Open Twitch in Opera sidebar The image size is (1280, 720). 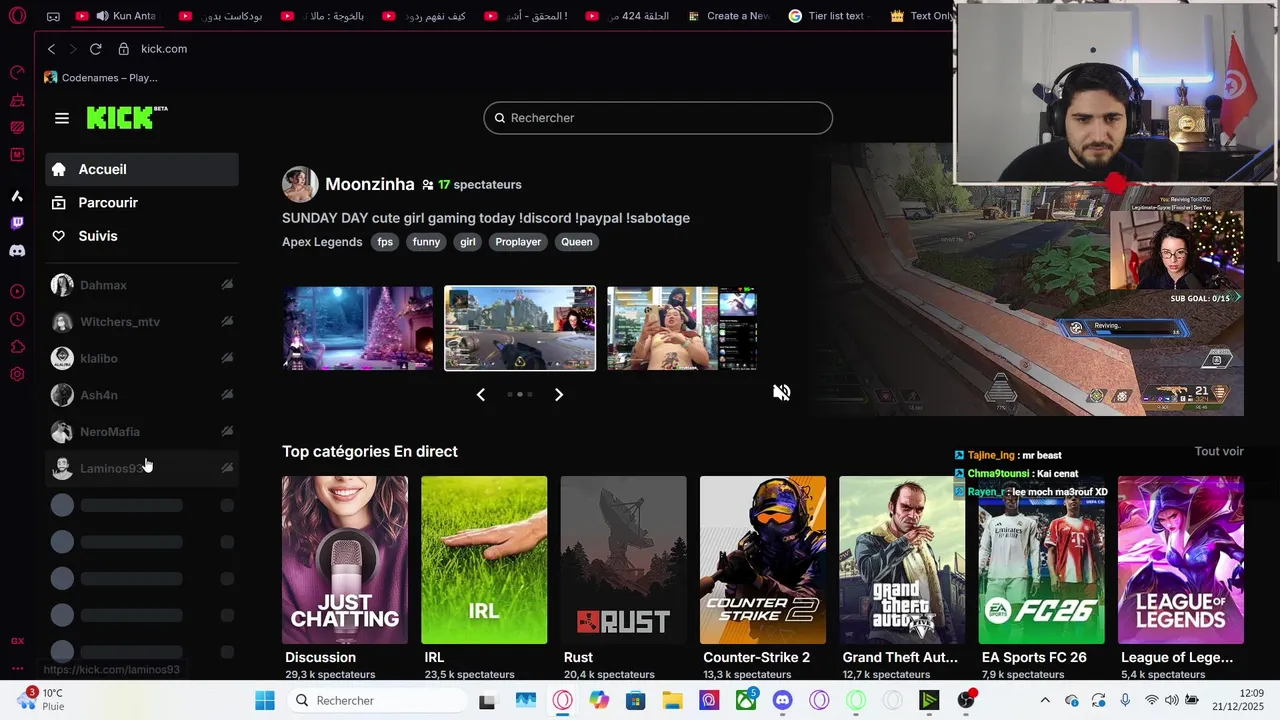pos(17,224)
